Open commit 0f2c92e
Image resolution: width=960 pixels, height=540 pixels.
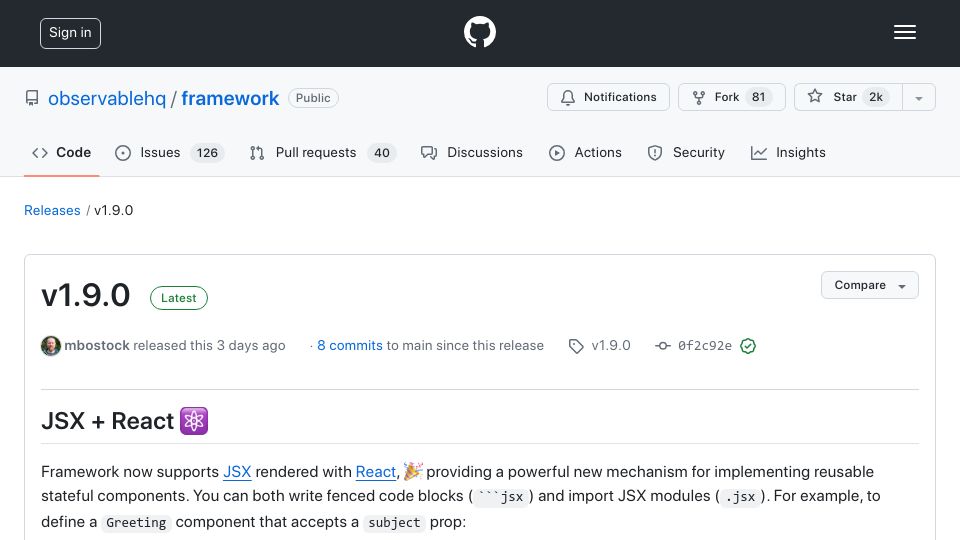(x=705, y=346)
